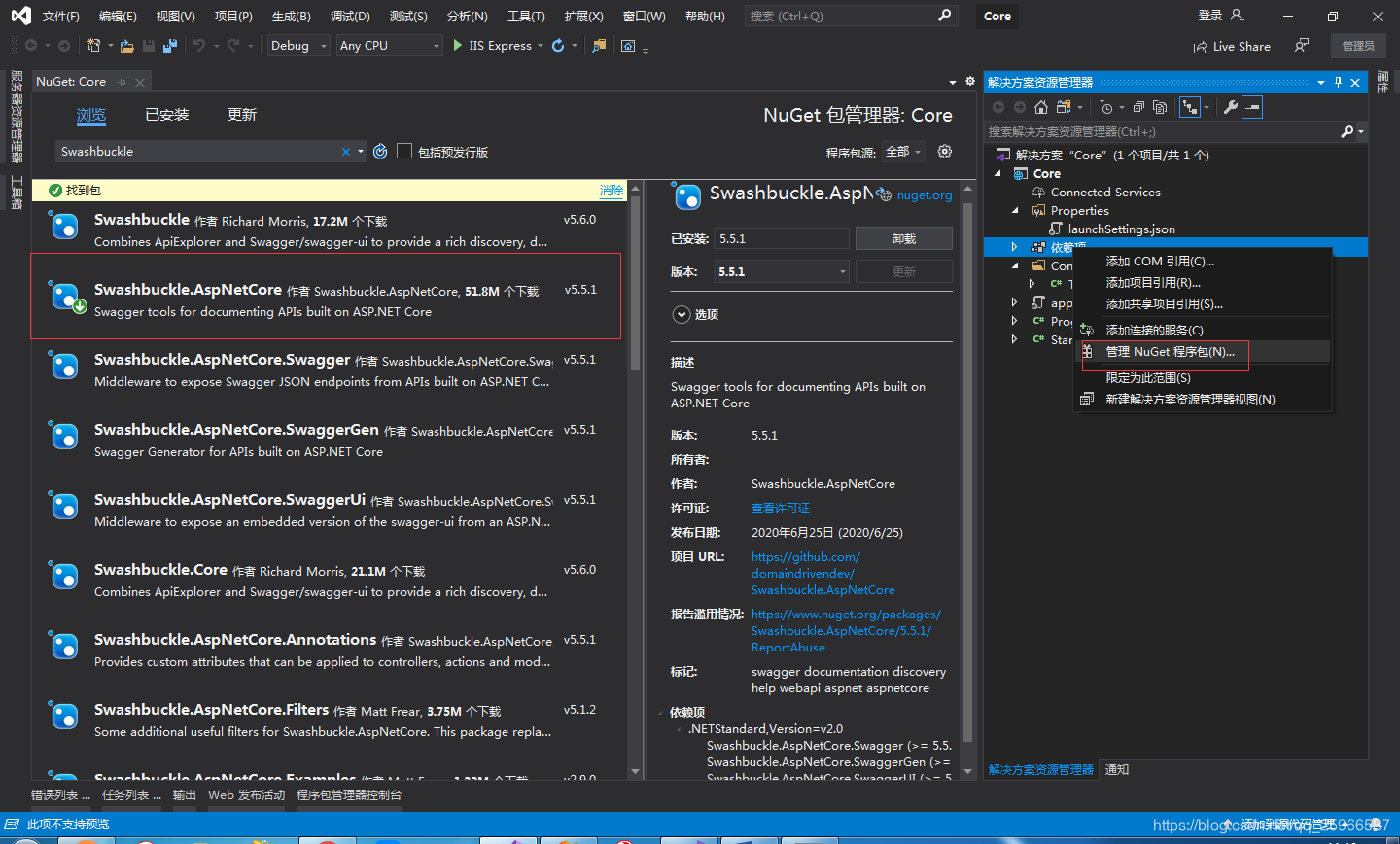Image resolution: width=1400 pixels, height=844 pixels.
Task: Clear the Swashbuckle search text
Action: [345, 152]
